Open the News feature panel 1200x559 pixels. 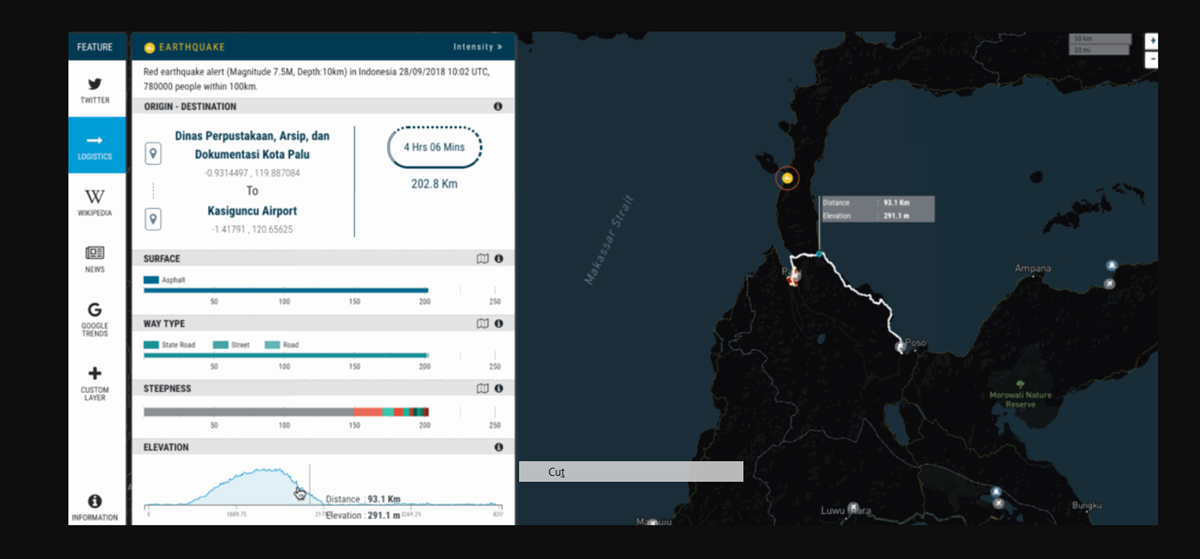point(96,259)
